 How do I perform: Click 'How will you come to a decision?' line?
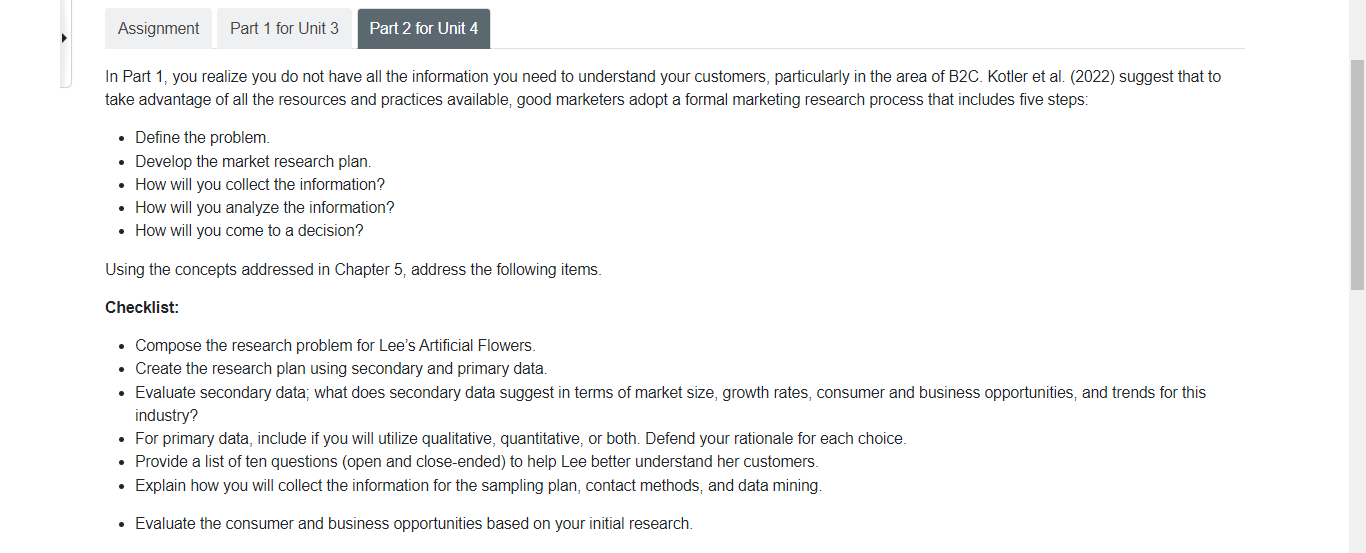pyautogui.click(x=250, y=230)
